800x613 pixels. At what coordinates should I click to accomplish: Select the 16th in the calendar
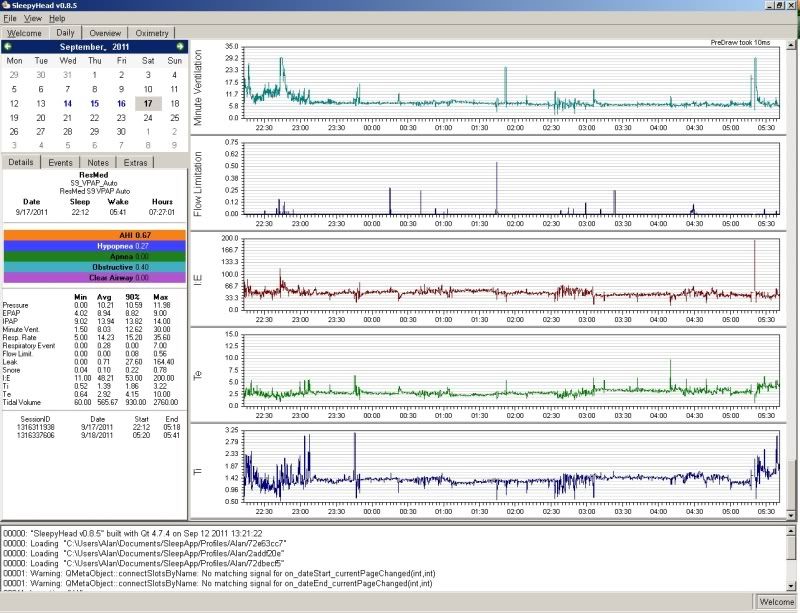121,104
